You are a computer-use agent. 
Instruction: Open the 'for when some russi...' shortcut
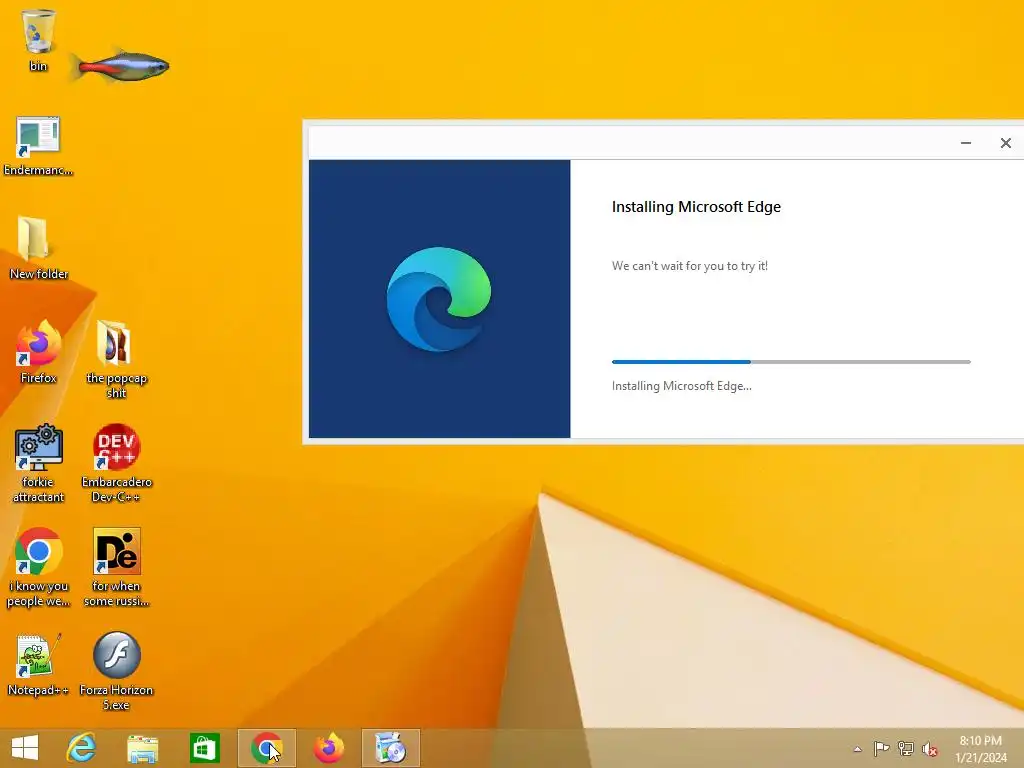[116, 567]
